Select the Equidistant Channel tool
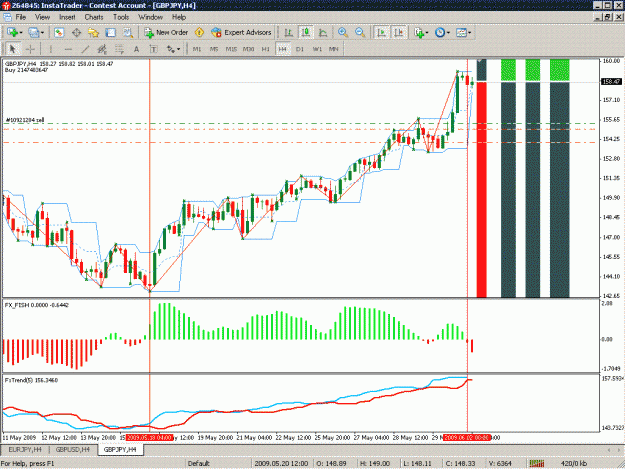The height and width of the screenshot is (469, 625). point(102,49)
